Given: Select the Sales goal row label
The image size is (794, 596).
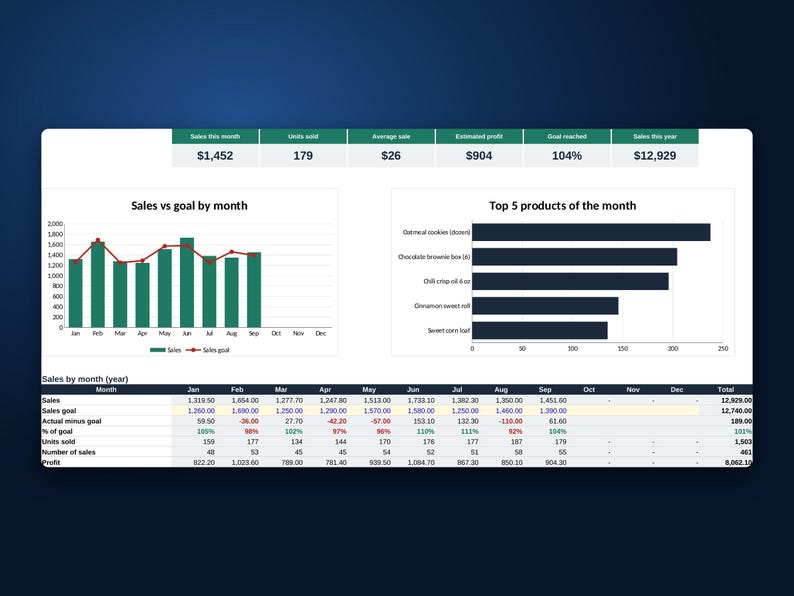Looking at the screenshot, I should (59, 411).
